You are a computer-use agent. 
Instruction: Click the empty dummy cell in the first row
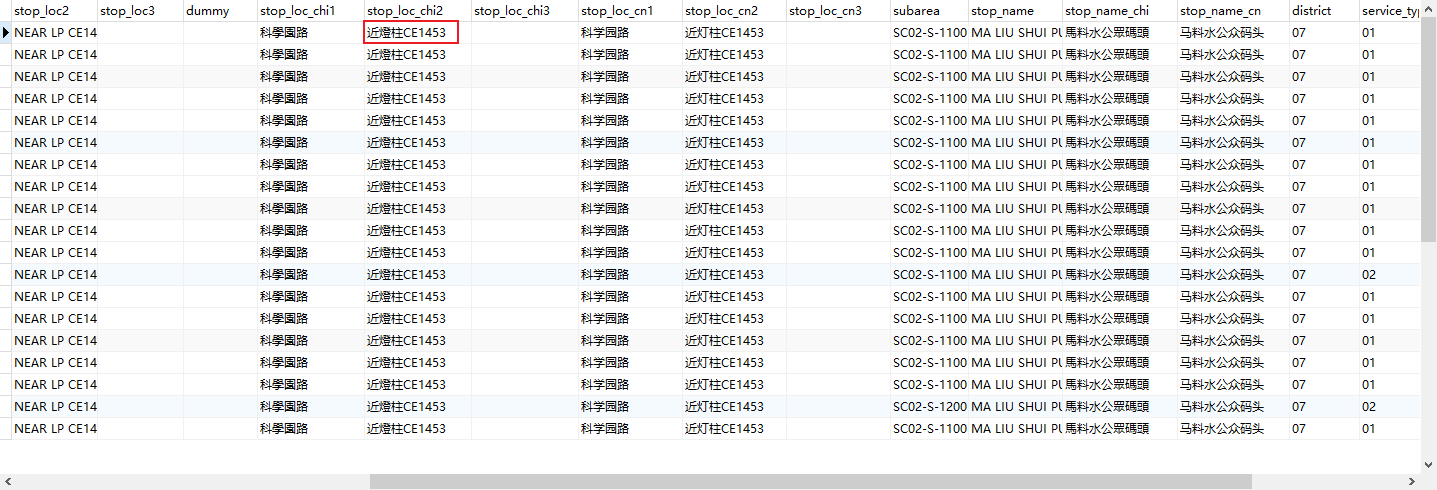pyautogui.click(x=220, y=33)
